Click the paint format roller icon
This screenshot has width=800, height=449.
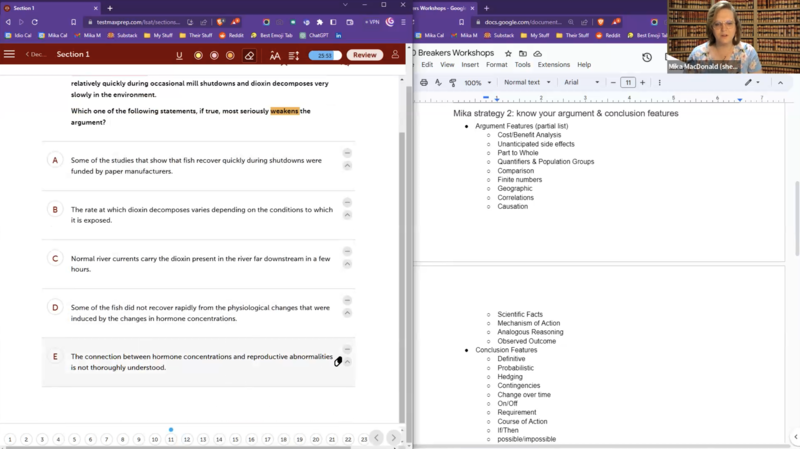(452, 82)
